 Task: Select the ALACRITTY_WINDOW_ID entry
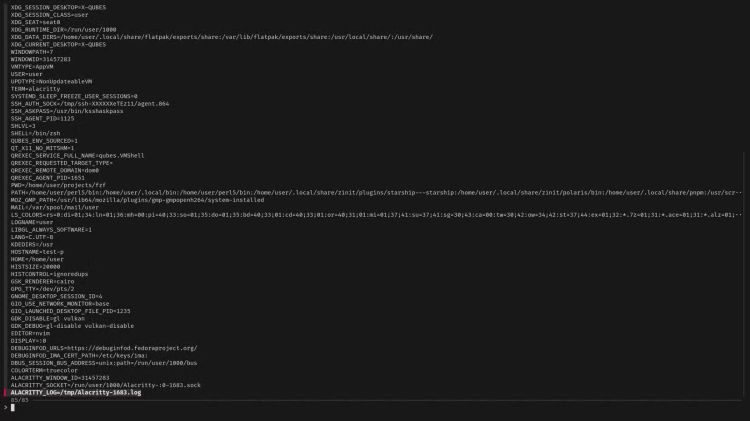(59, 378)
